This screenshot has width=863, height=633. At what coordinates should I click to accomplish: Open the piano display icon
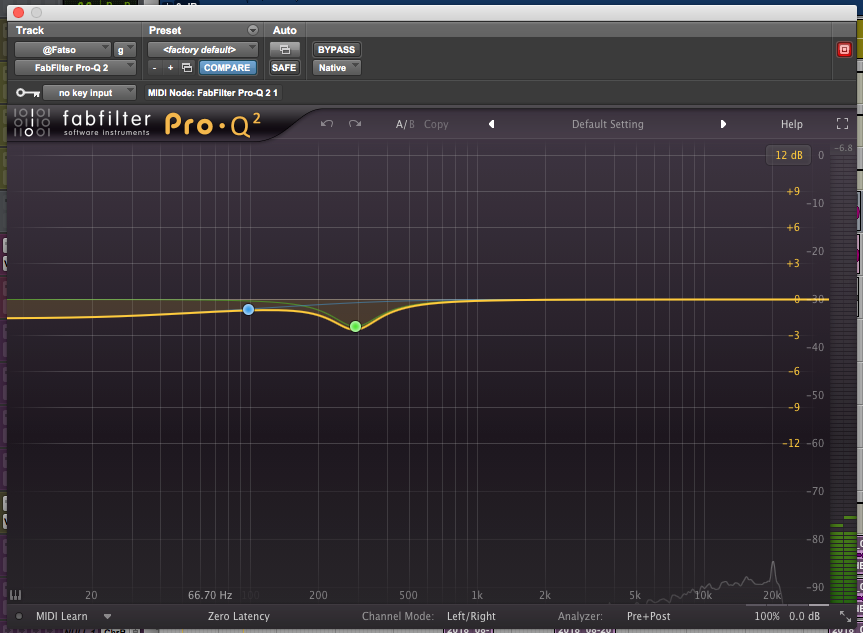(15, 594)
